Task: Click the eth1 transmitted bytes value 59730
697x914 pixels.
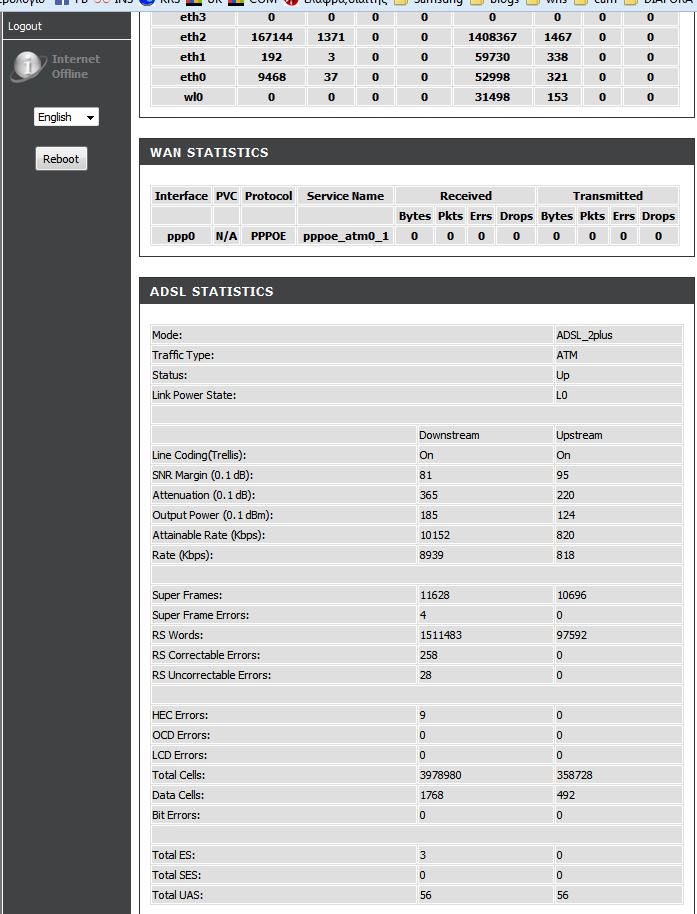Action: [x=492, y=57]
